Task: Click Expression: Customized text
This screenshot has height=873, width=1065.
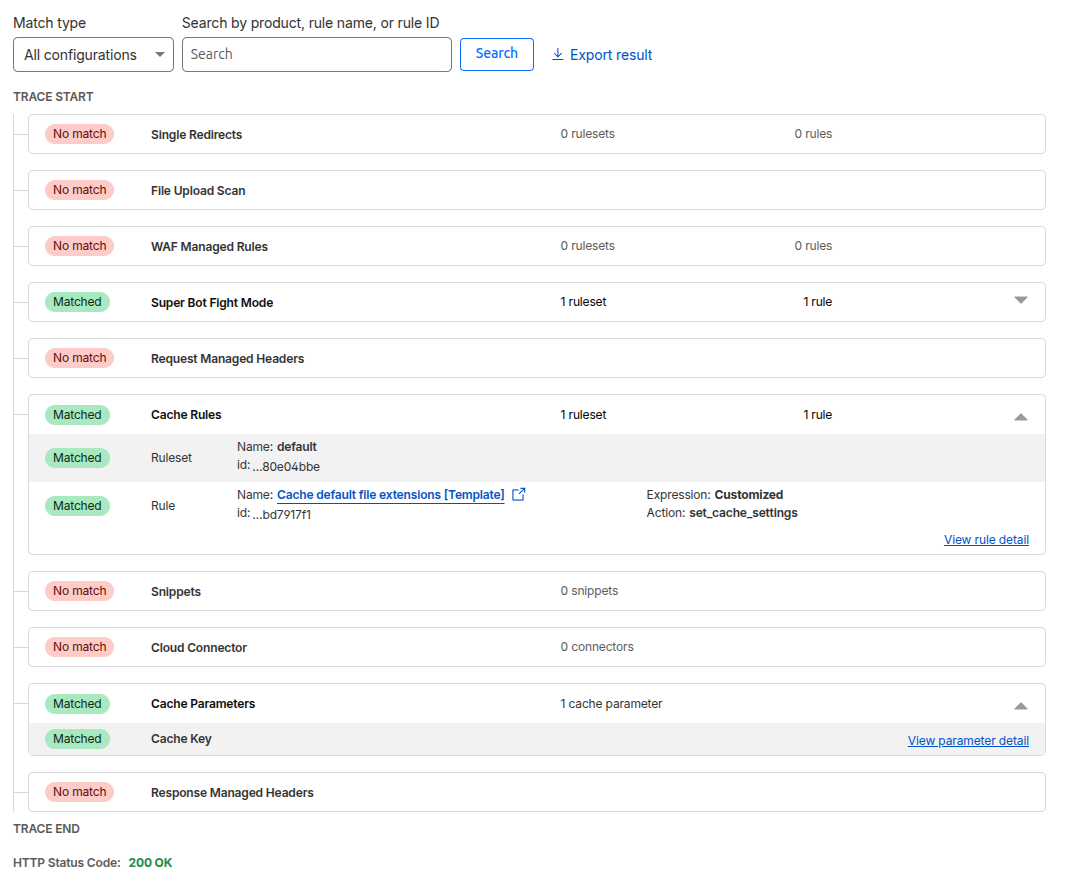Action: tap(715, 495)
